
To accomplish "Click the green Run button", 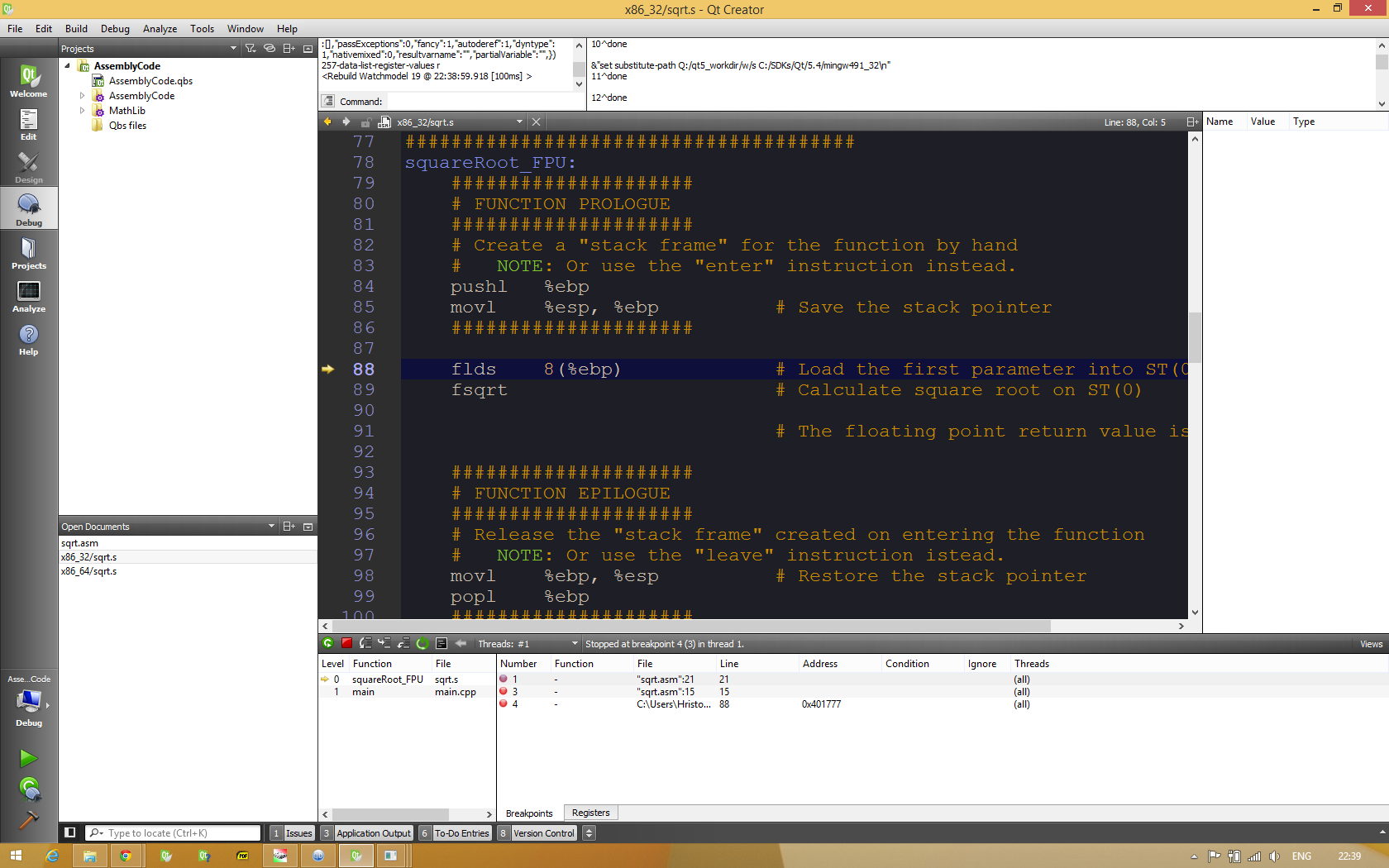I will point(28,758).
